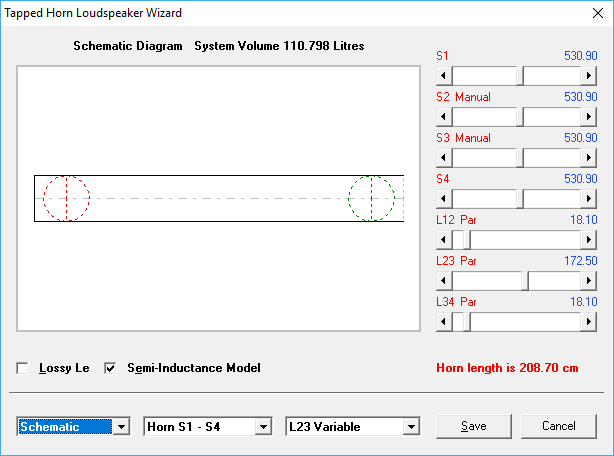Click left arrow of L23 Par slider
The image size is (614, 456).
pyautogui.click(x=445, y=281)
